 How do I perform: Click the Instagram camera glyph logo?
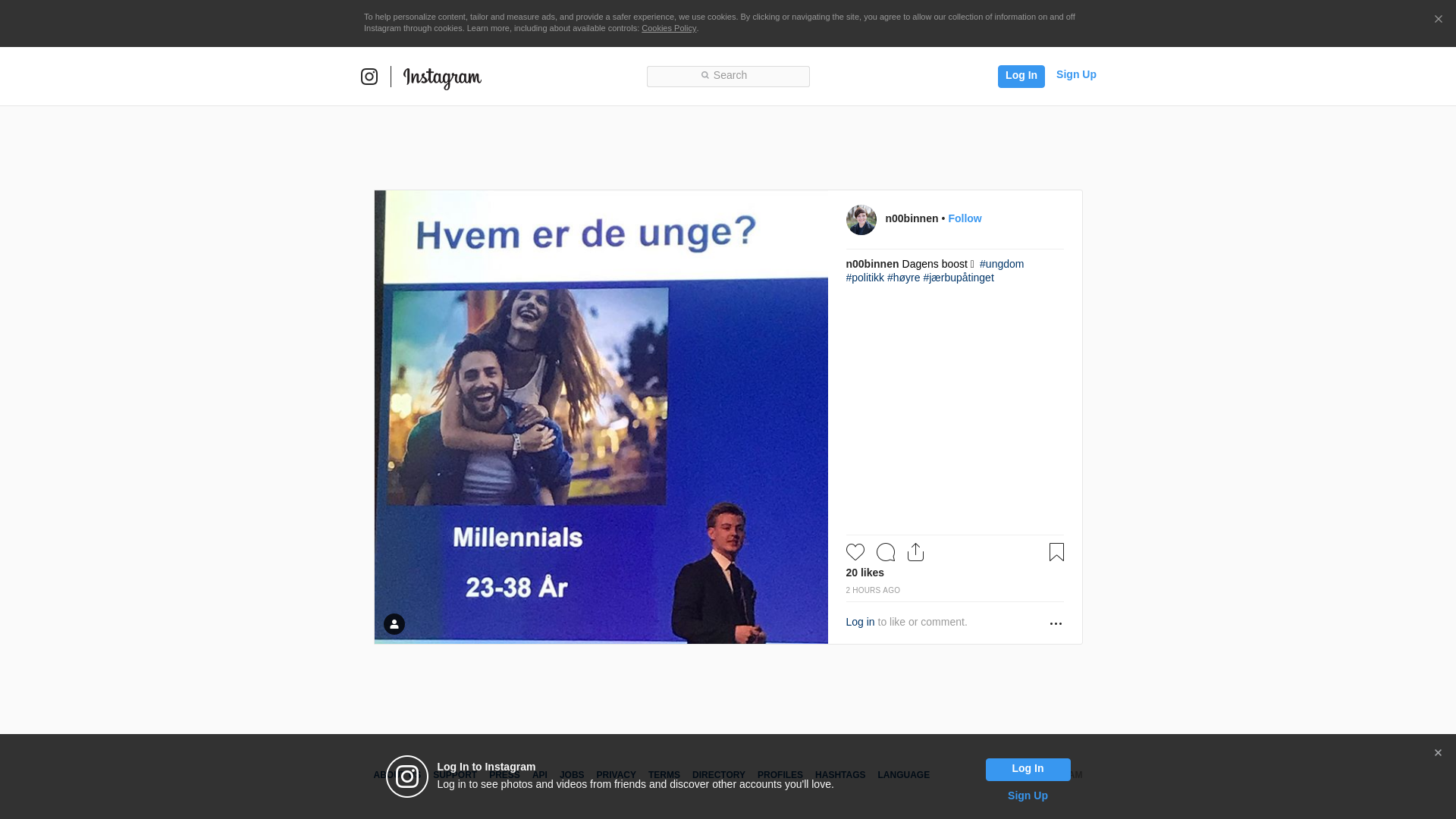pos(369,77)
